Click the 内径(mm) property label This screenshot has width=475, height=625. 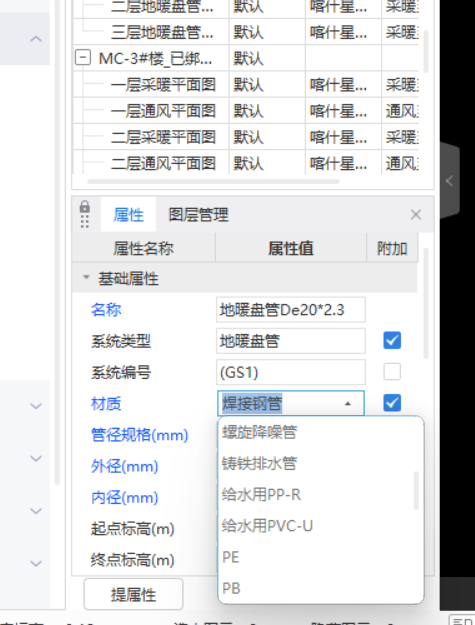pos(124,497)
